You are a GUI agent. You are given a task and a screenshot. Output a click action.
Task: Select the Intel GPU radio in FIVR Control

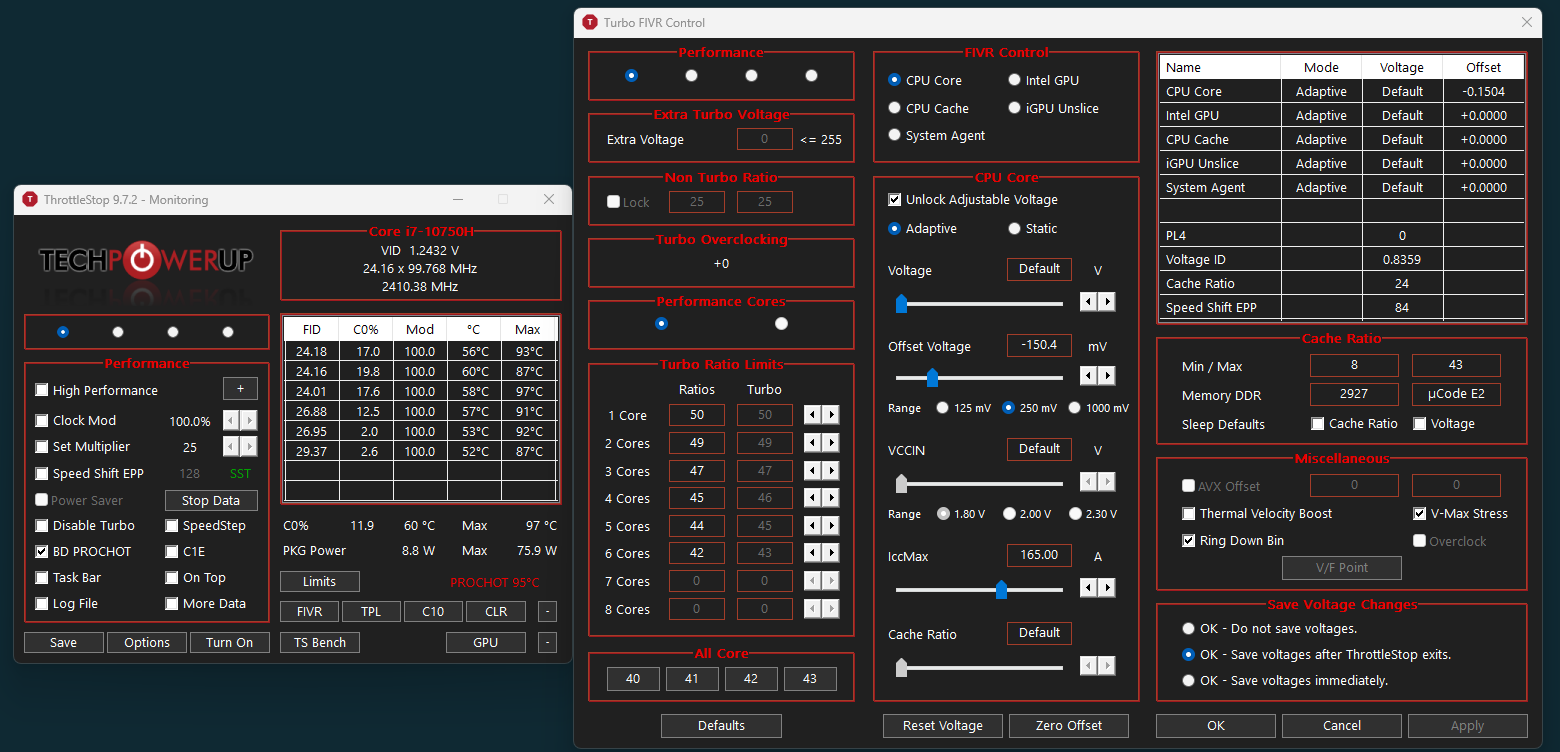point(1014,80)
